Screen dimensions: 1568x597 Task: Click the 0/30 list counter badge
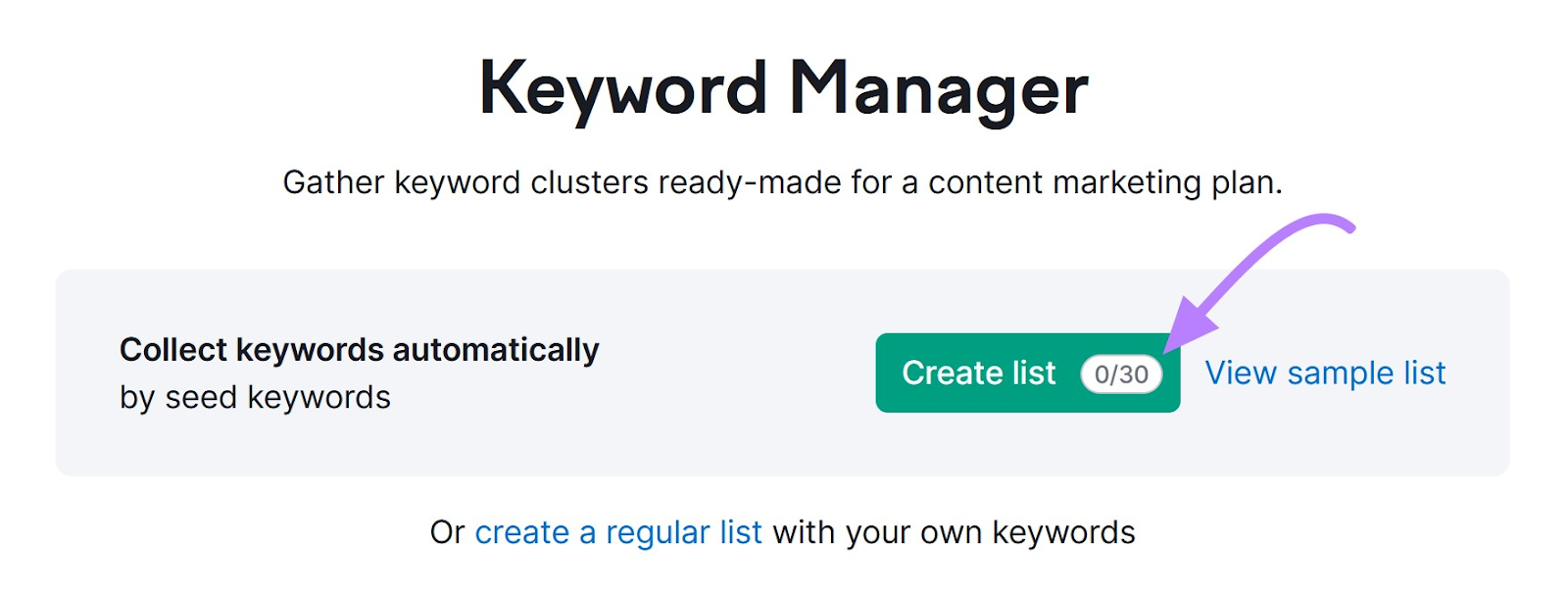[1121, 374]
